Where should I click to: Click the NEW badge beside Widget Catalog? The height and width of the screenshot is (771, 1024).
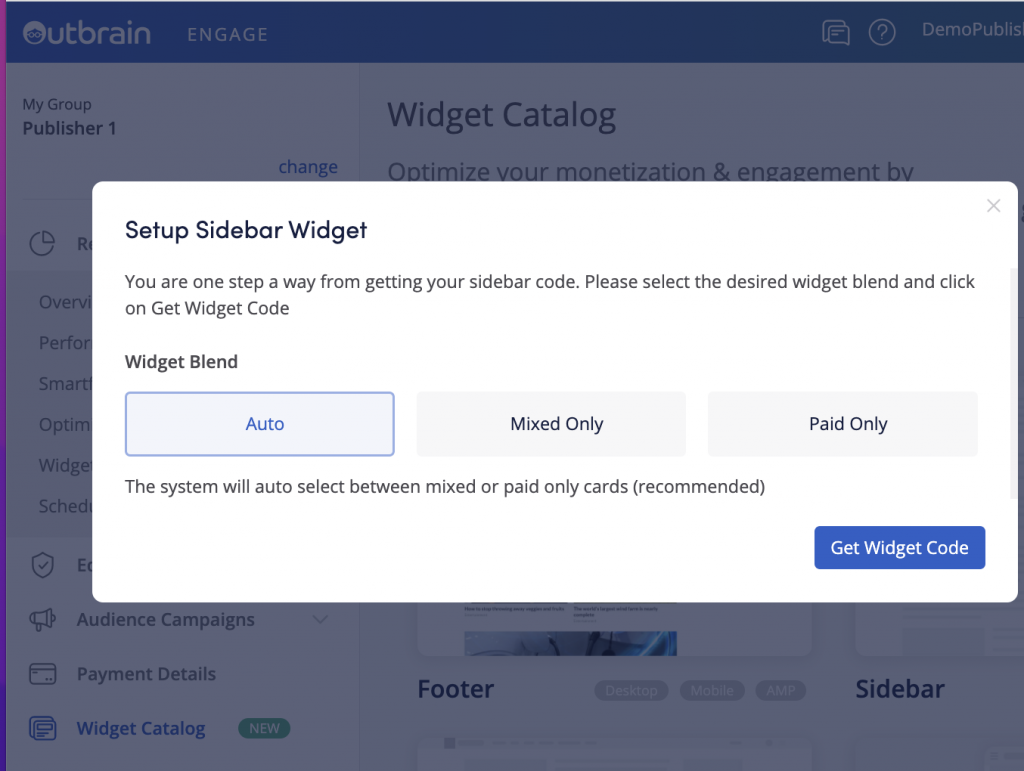click(264, 728)
